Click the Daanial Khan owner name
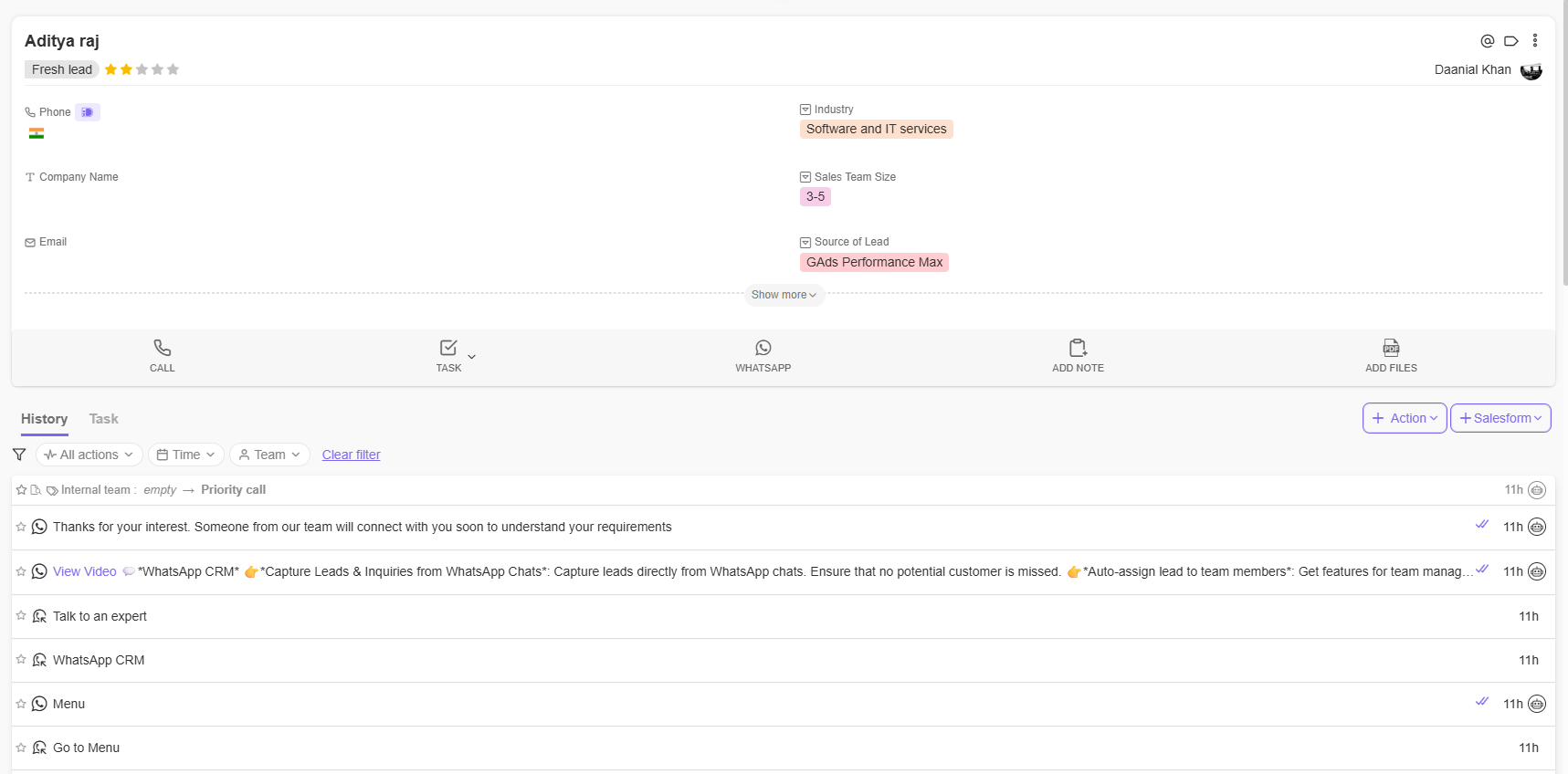Viewport: 1568px width, 774px height. point(1472,70)
